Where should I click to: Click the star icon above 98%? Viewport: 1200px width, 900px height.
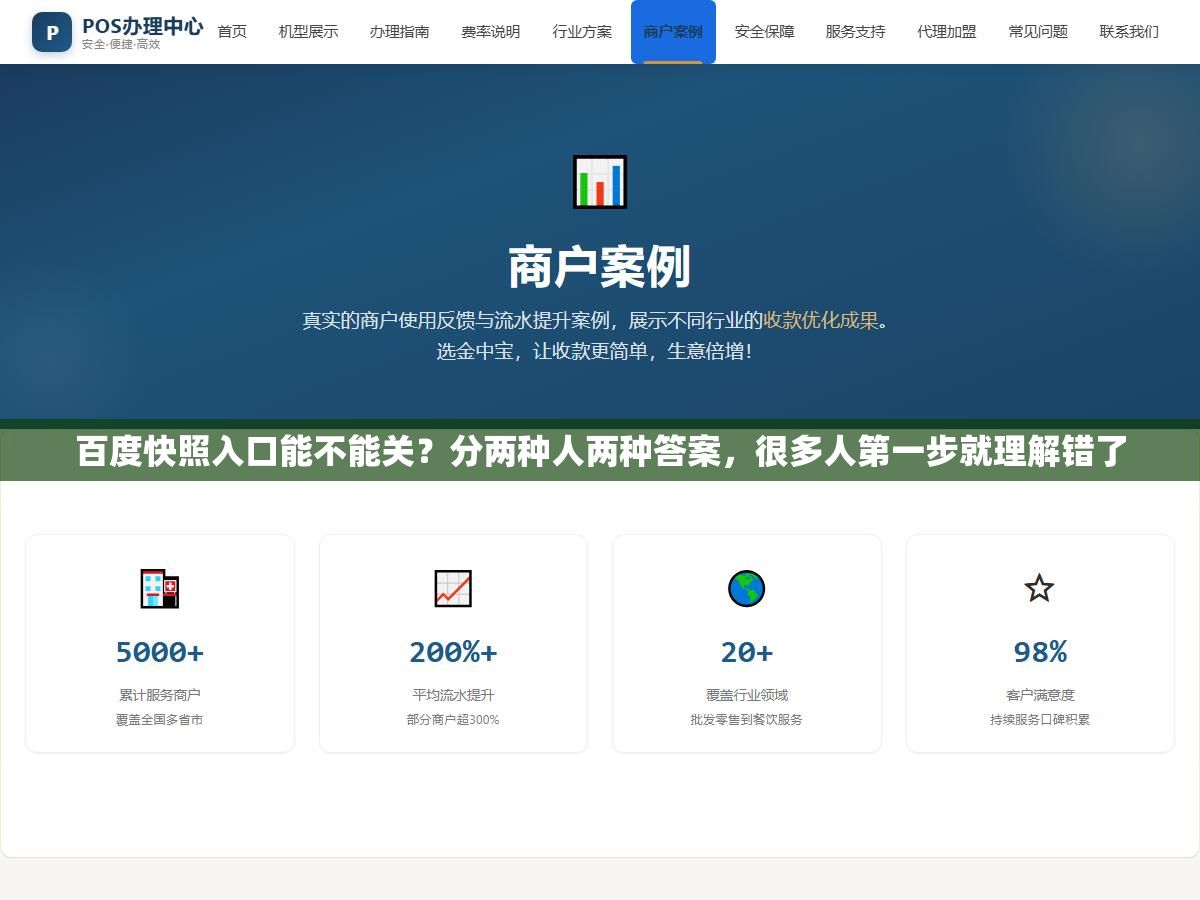pos(1040,588)
